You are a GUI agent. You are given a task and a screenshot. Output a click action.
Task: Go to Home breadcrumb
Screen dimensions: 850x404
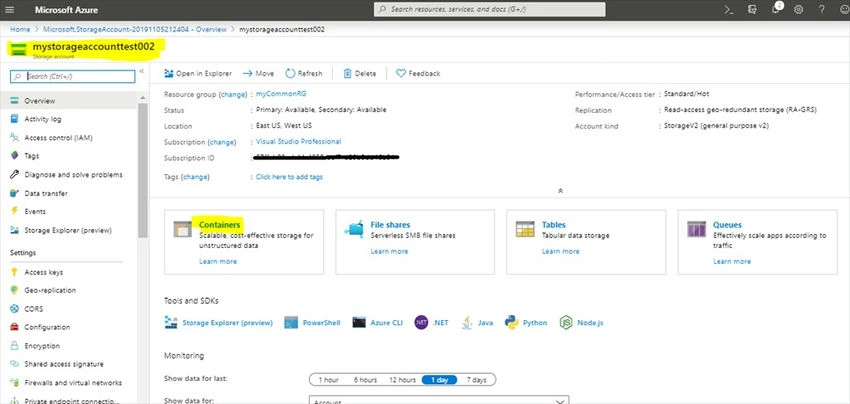pyautogui.click(x=20, y=29)
